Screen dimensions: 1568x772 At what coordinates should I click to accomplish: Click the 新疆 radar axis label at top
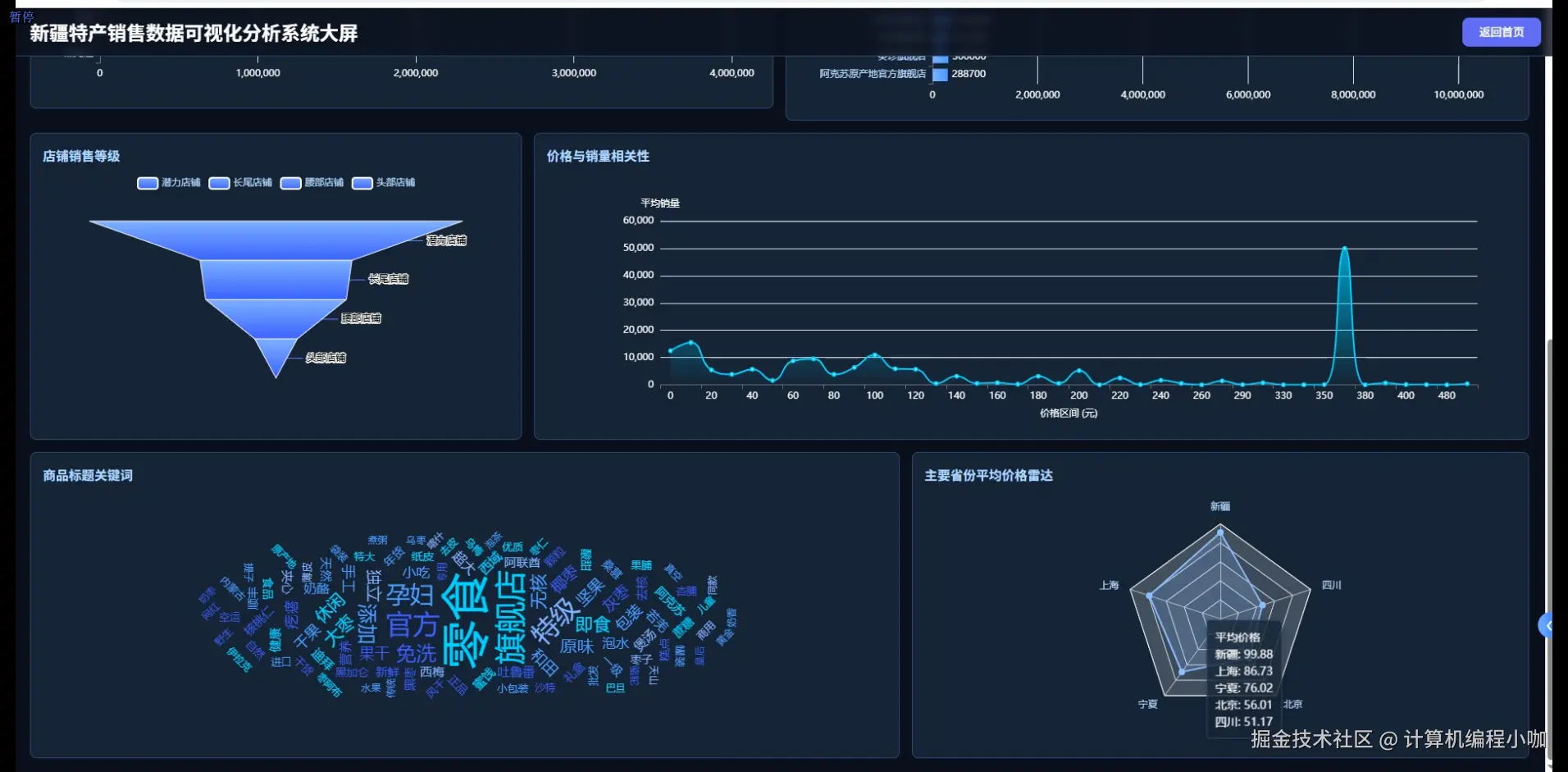[1220, 506]
